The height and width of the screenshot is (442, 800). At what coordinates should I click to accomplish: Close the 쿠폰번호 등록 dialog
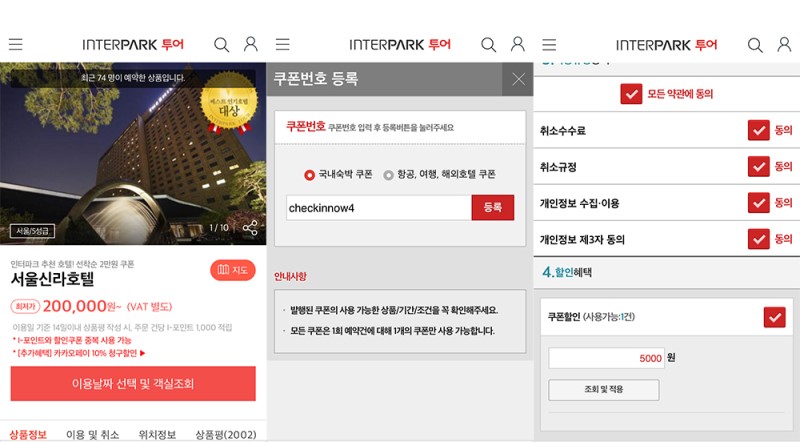pos(518,79)
